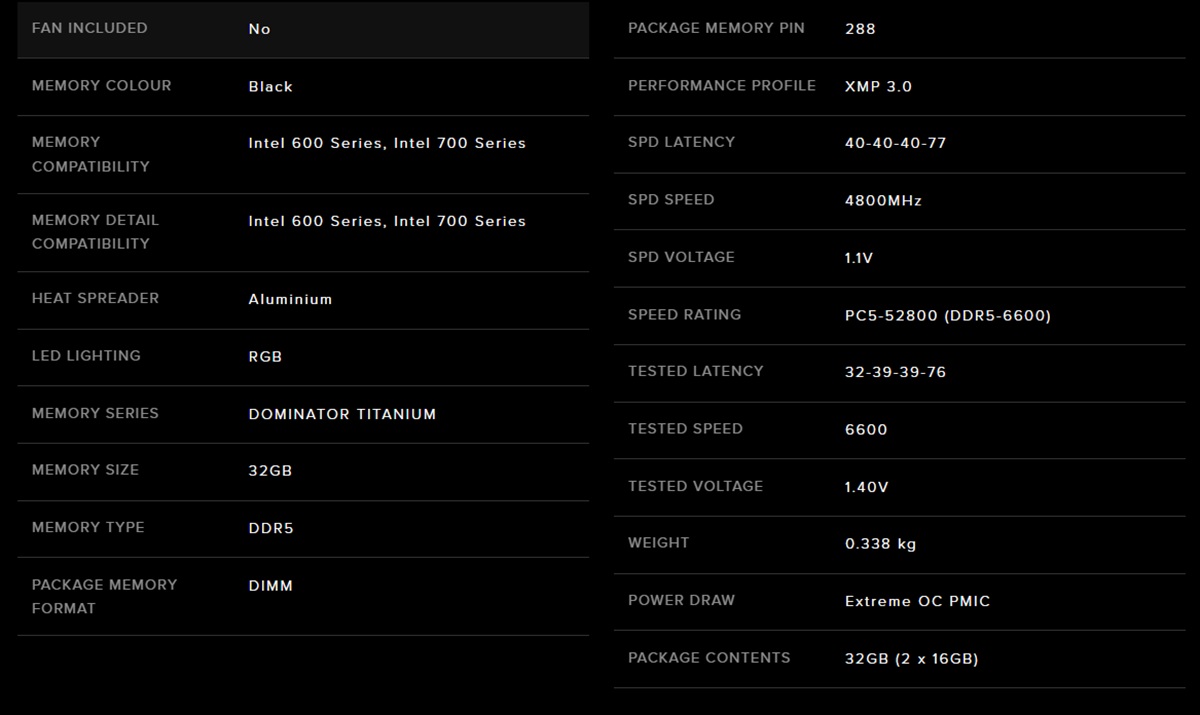This screenshot has width=1200, height=715.
Task: Click the POWER DRAW Extreme OC PMIC value
Action: [x=917, y=602]
